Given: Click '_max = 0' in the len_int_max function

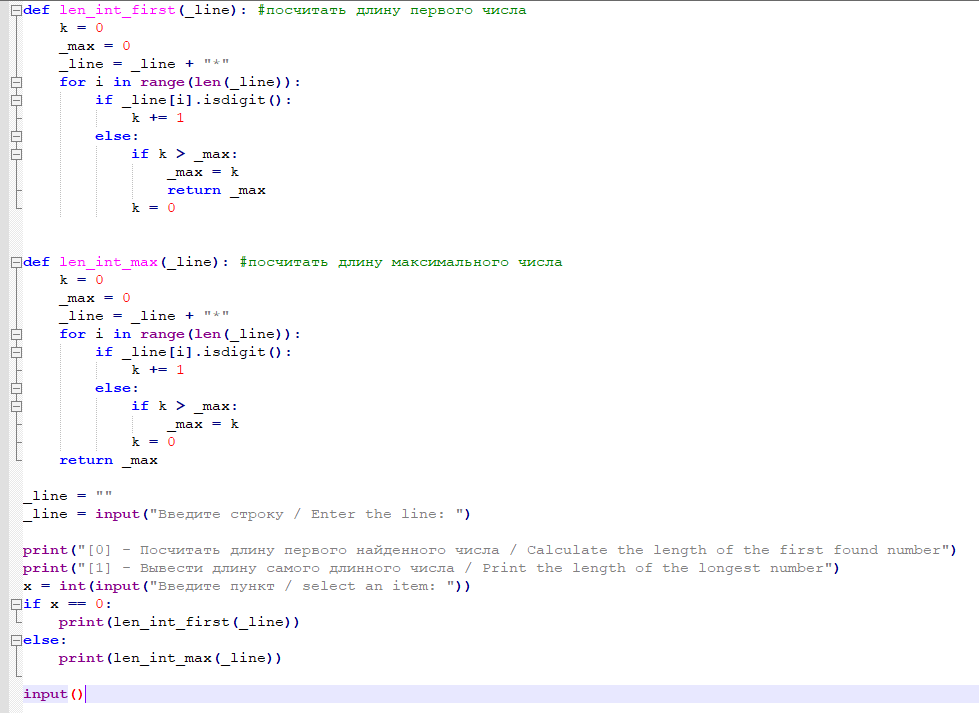Looking at the screenshot, I should [95, 298].
